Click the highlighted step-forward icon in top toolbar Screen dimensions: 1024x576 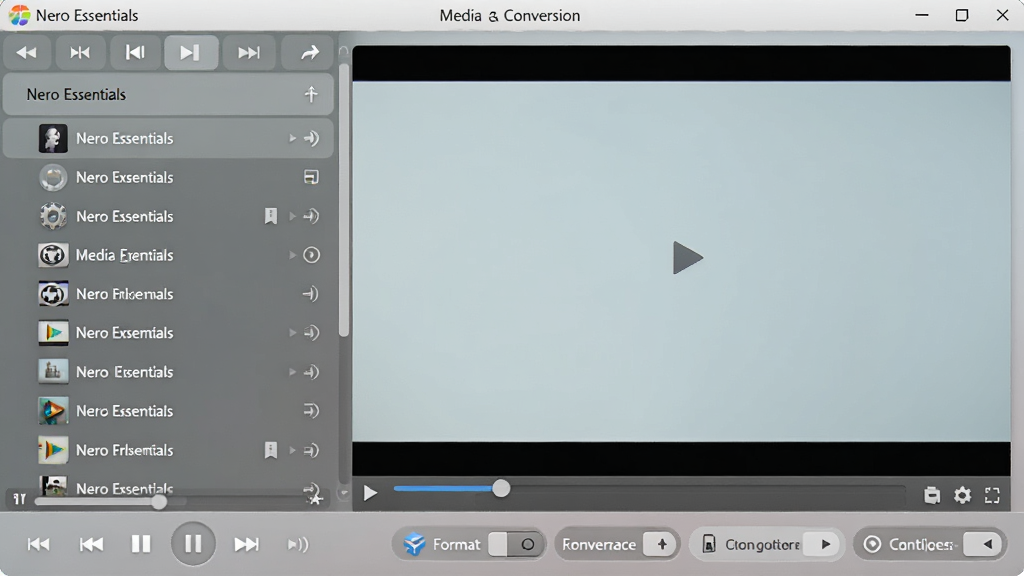pyautogui.click(x=191, y=53)
